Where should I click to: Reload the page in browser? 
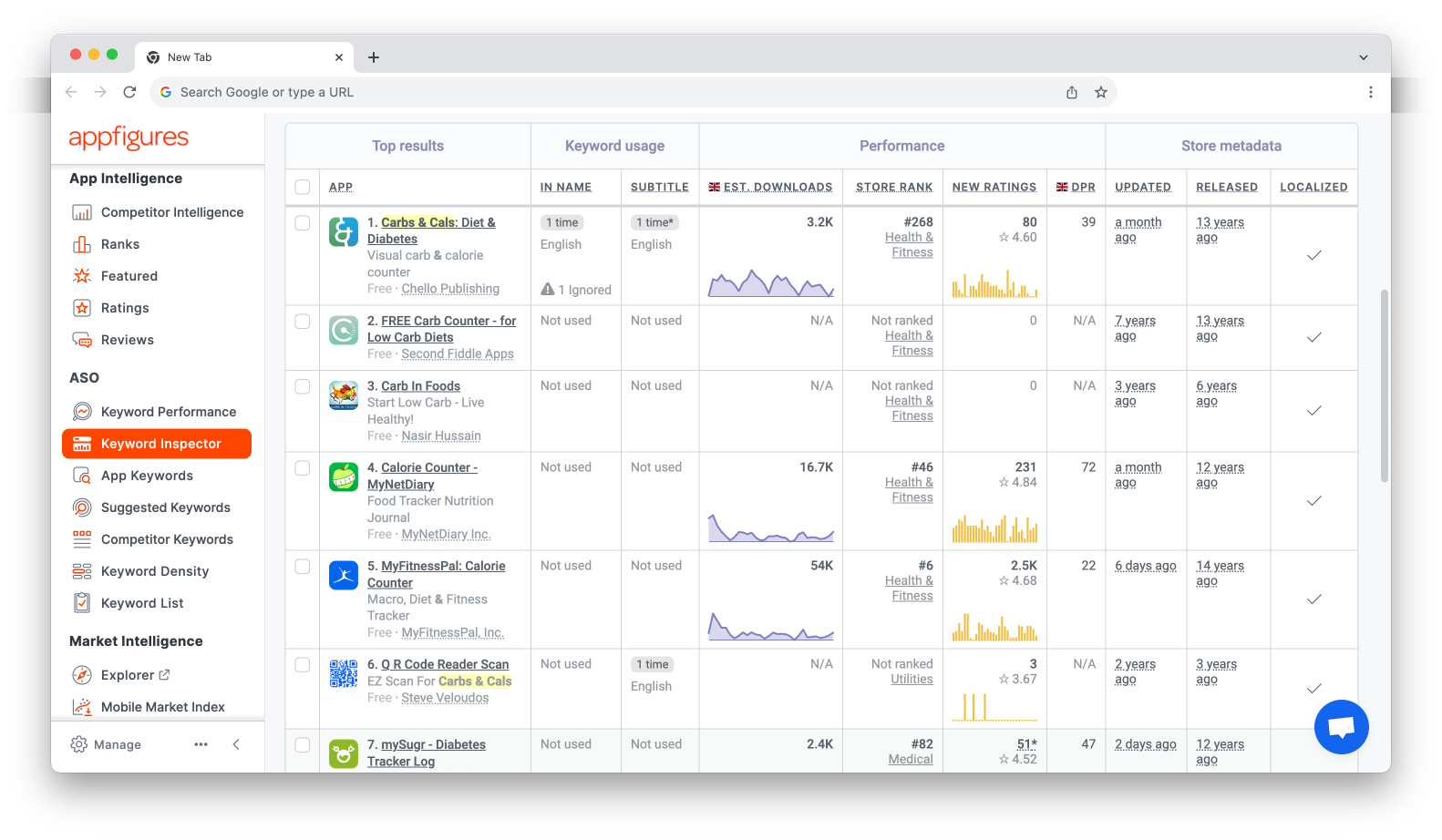129,92
